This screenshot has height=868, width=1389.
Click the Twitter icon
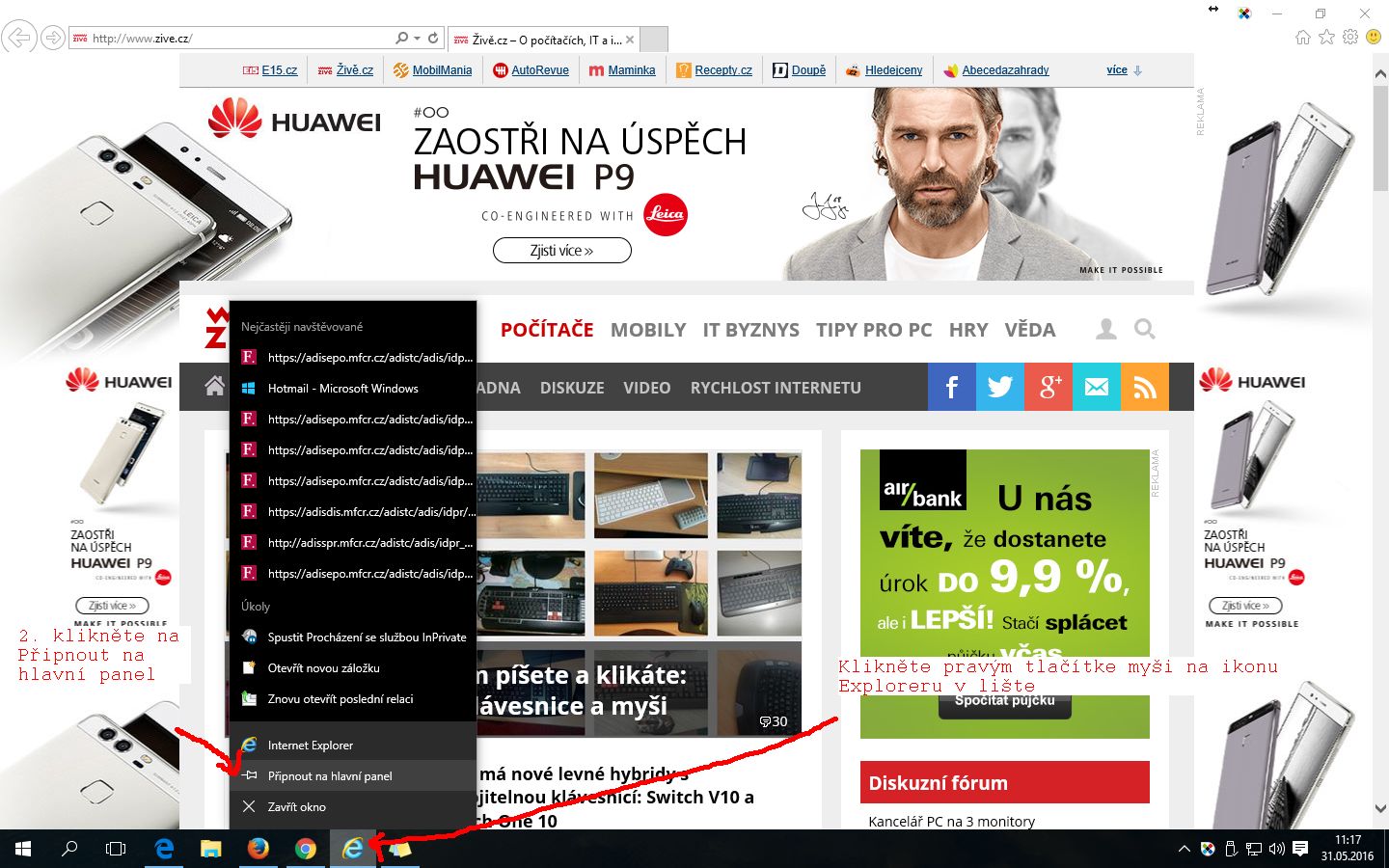(1000, 387)
